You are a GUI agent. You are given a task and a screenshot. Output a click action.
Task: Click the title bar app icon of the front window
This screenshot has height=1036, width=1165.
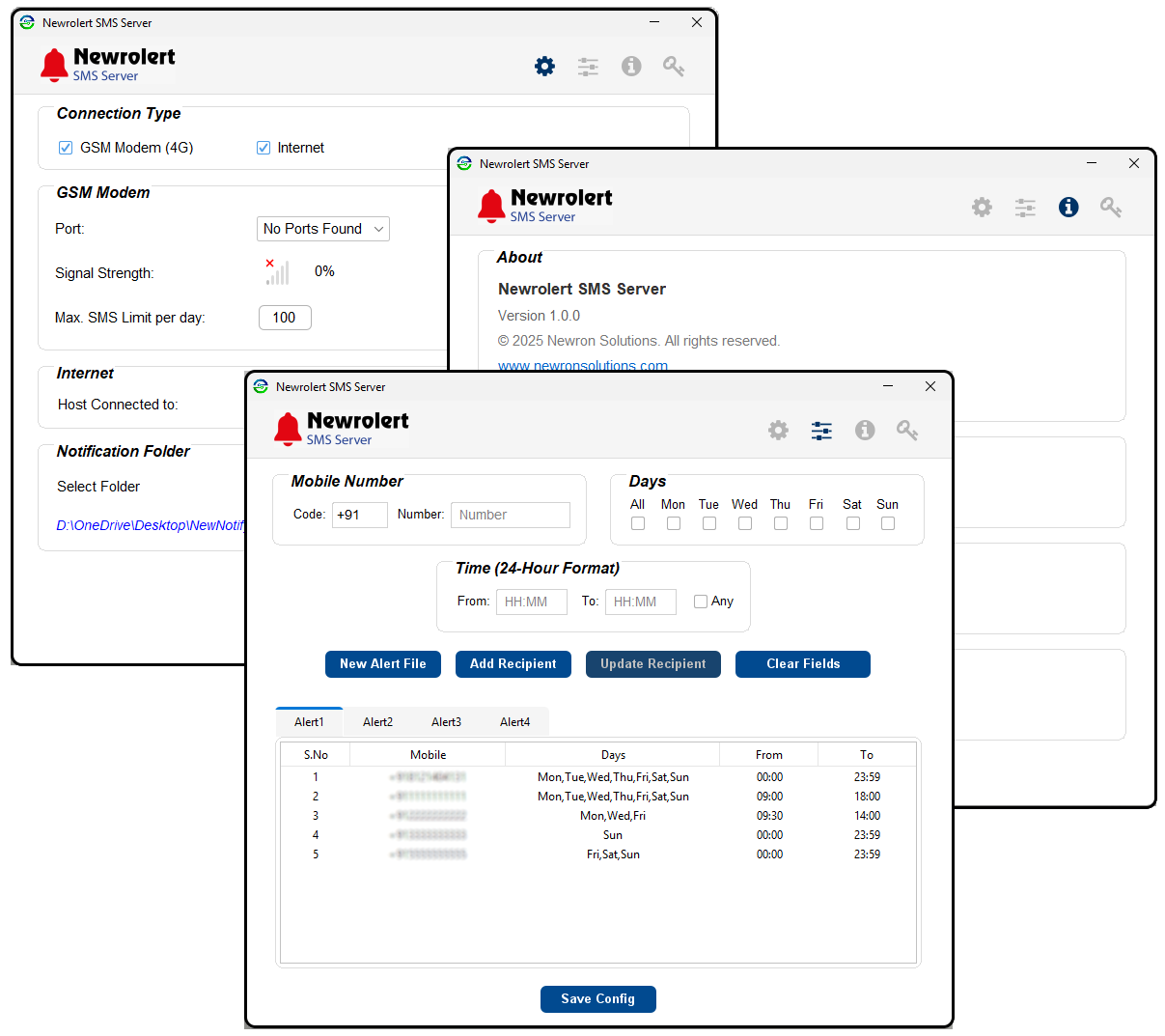(261, 386)
